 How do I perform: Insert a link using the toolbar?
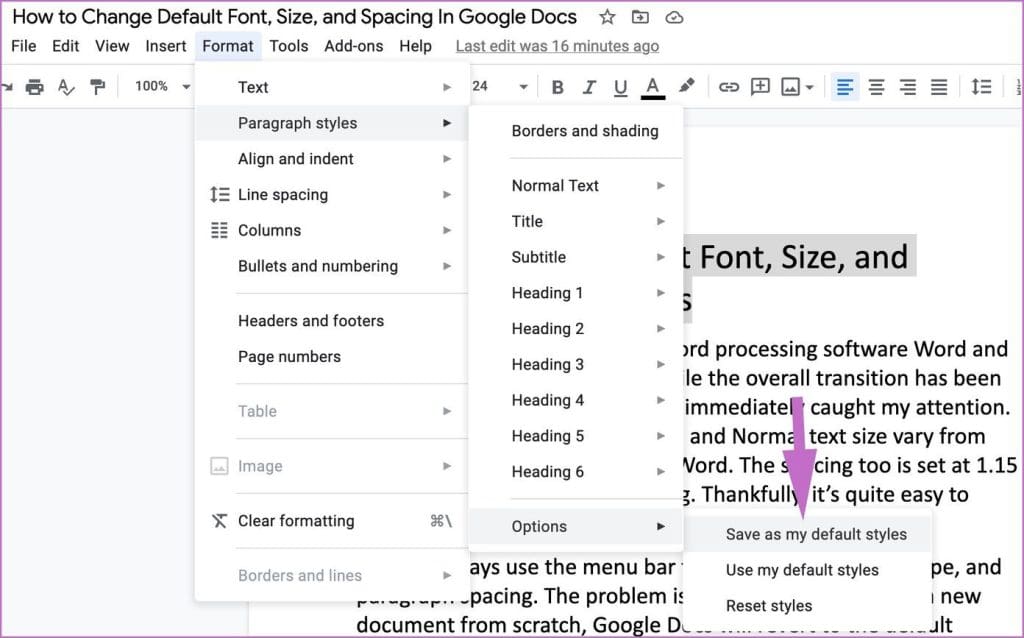pos(729,87)
